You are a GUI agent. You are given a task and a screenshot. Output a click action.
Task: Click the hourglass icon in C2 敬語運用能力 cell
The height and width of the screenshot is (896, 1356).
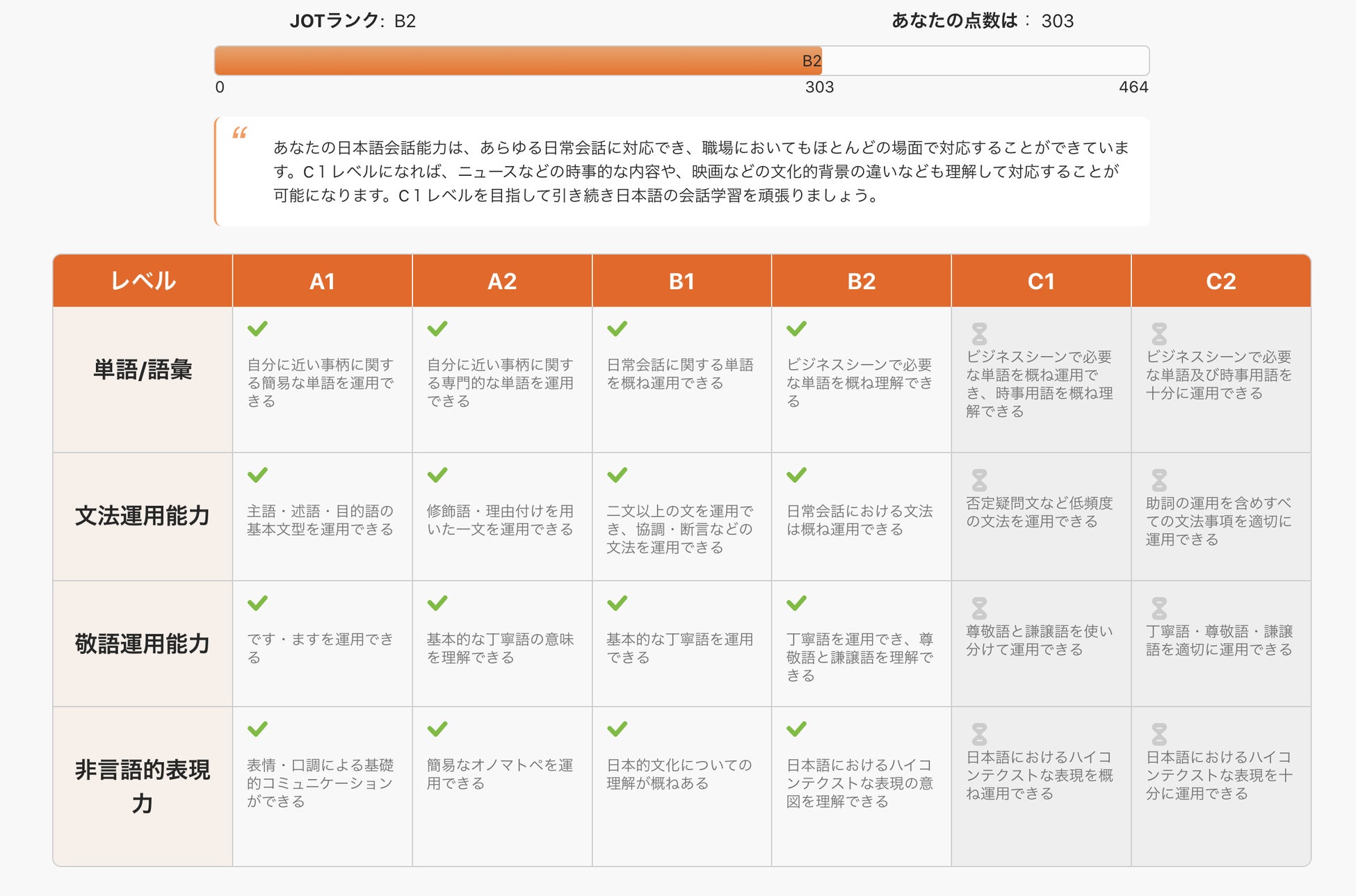click(1159, 609)
